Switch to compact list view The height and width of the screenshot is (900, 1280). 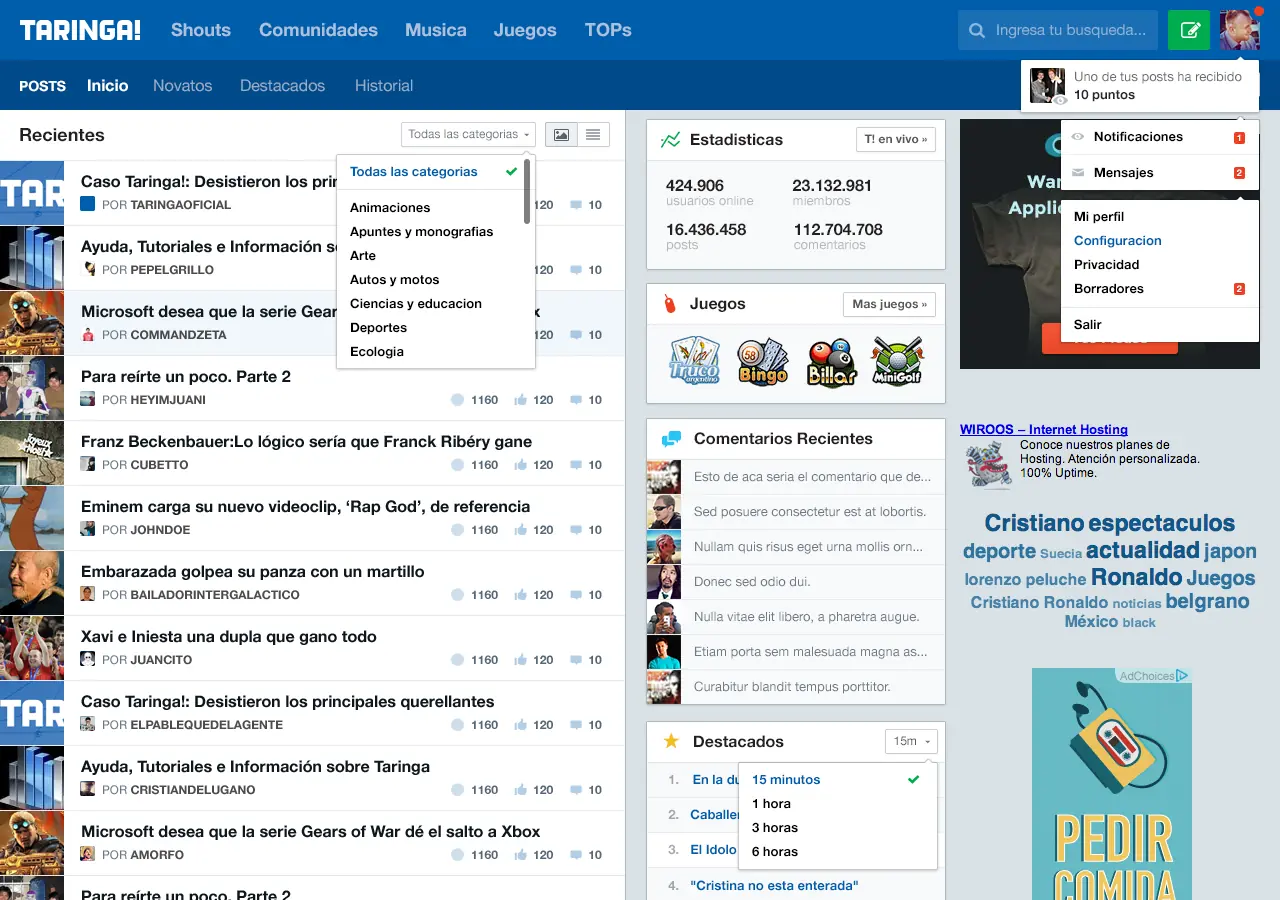pyautogui.click(x=593, y=134)
